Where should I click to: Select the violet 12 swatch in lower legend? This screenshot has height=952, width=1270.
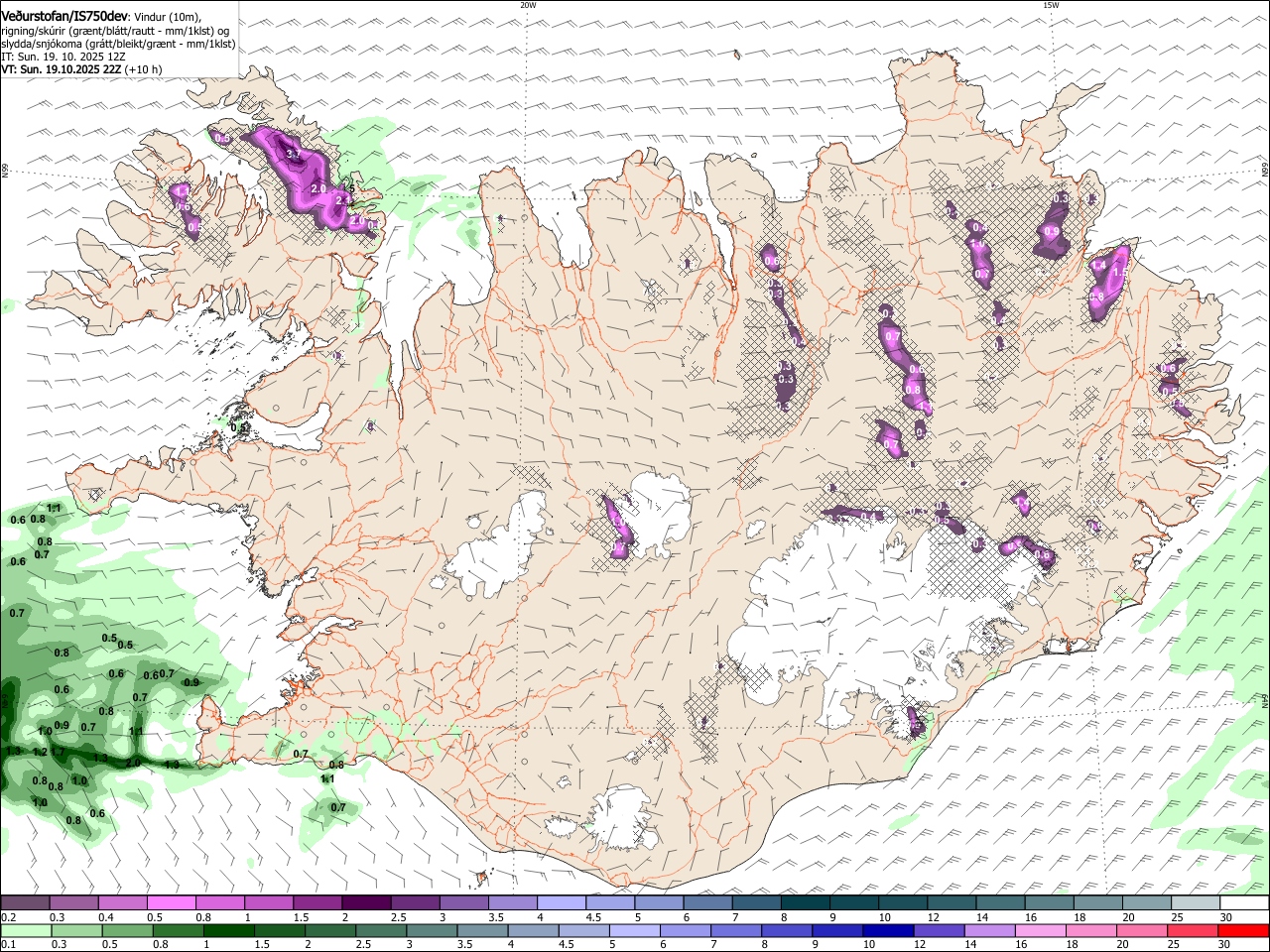click(940, 931)
